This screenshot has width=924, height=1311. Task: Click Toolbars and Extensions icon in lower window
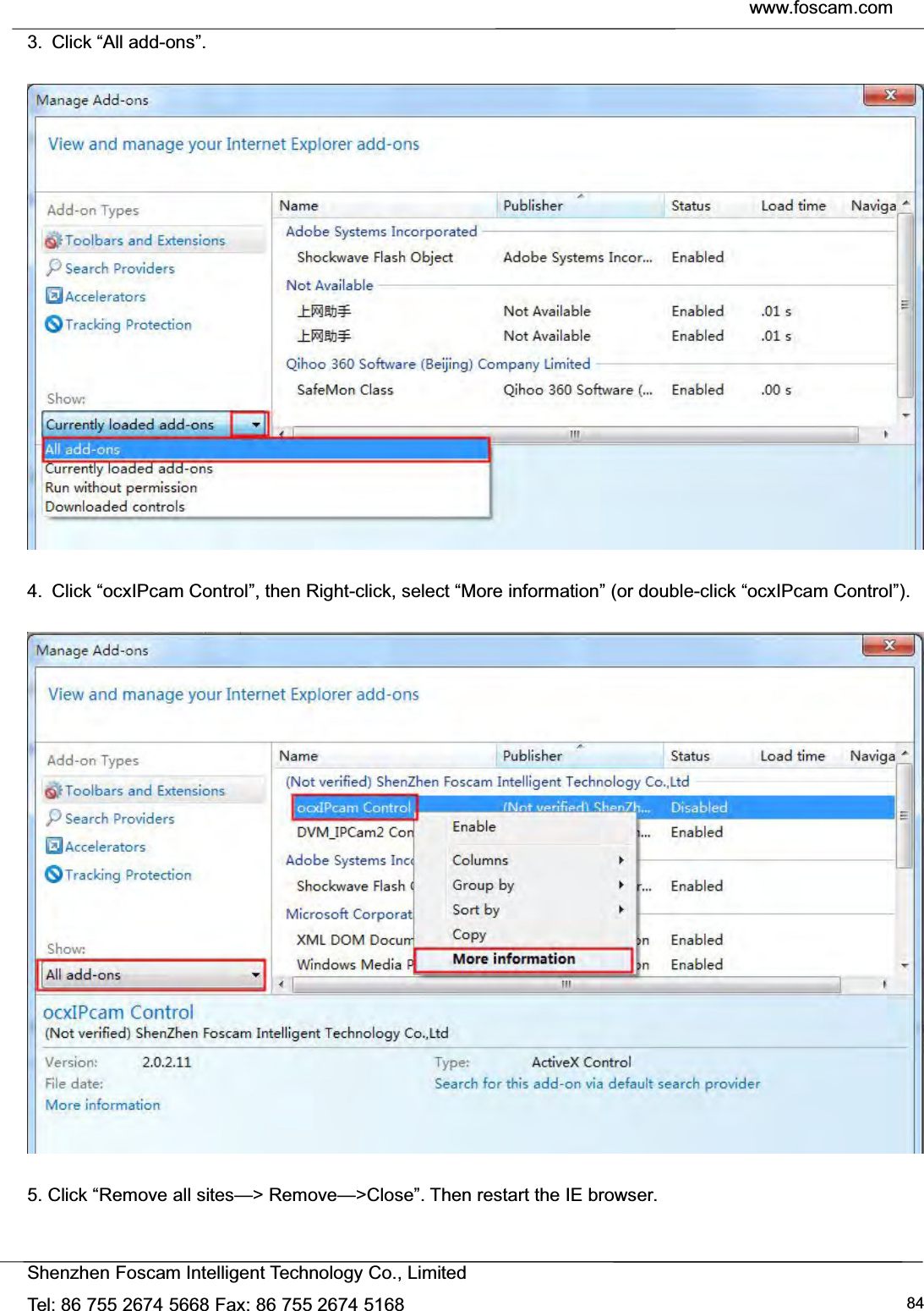point(53,790)
